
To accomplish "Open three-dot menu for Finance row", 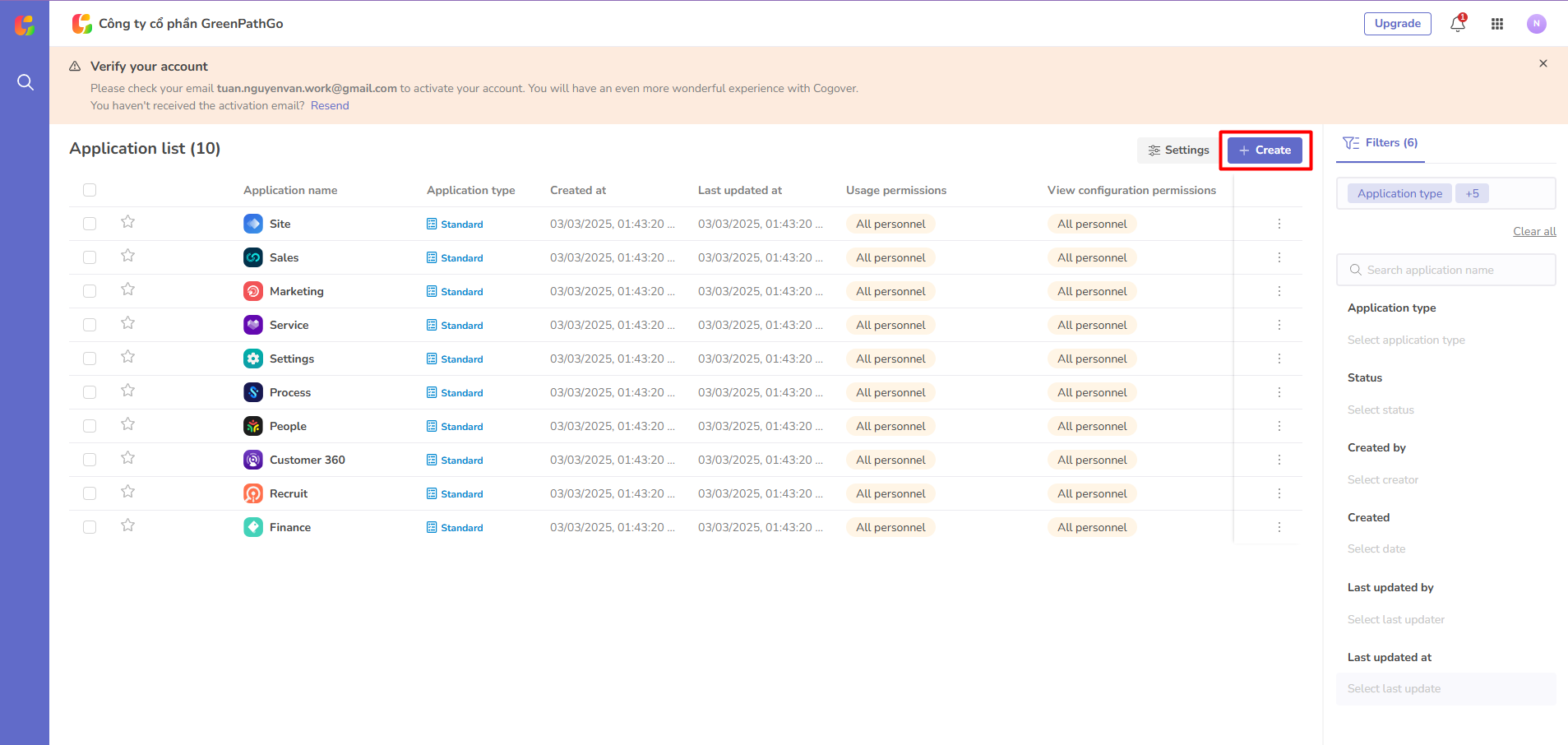I will tap(1279, 527).
